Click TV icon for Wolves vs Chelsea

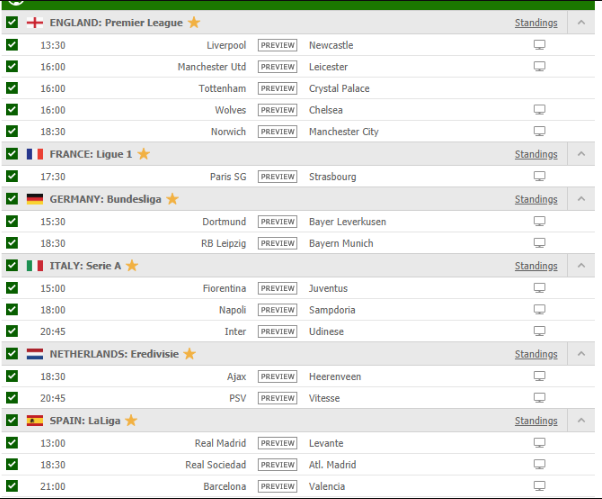540,110
